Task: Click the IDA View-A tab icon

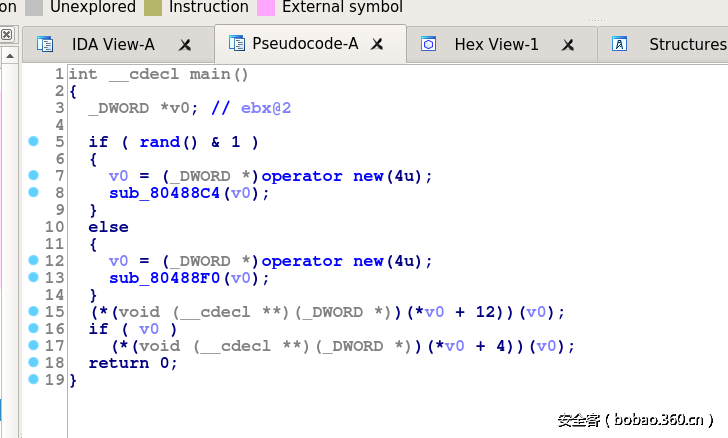Action: click(45, 44)
